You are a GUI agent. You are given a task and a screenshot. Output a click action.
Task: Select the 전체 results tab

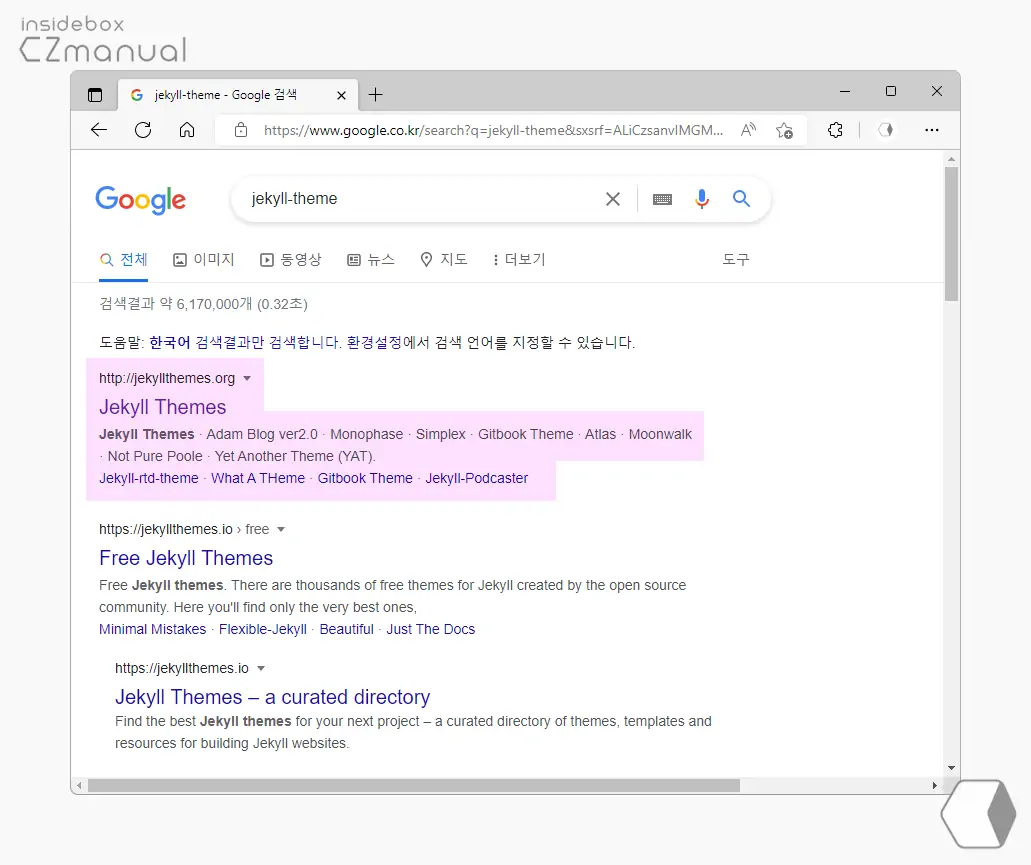124,260
